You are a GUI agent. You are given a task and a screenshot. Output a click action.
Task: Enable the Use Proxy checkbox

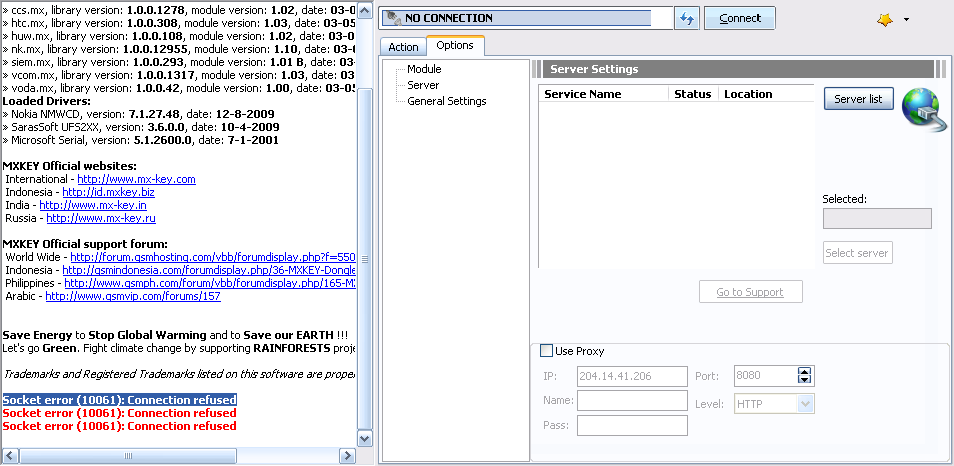546,351
